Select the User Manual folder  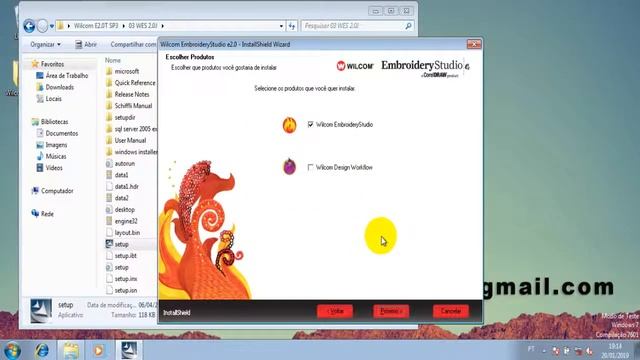[130, 140]
